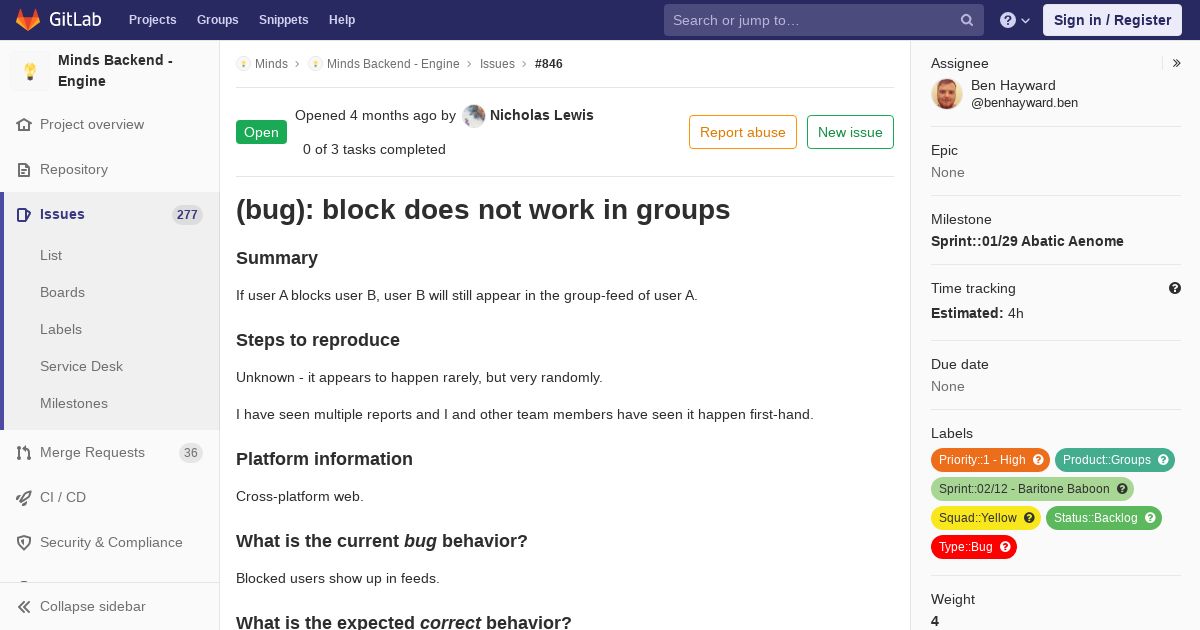This screenshot has height=630, width=1200.
Task: Click the New issue button
Action: click(850, 132)
